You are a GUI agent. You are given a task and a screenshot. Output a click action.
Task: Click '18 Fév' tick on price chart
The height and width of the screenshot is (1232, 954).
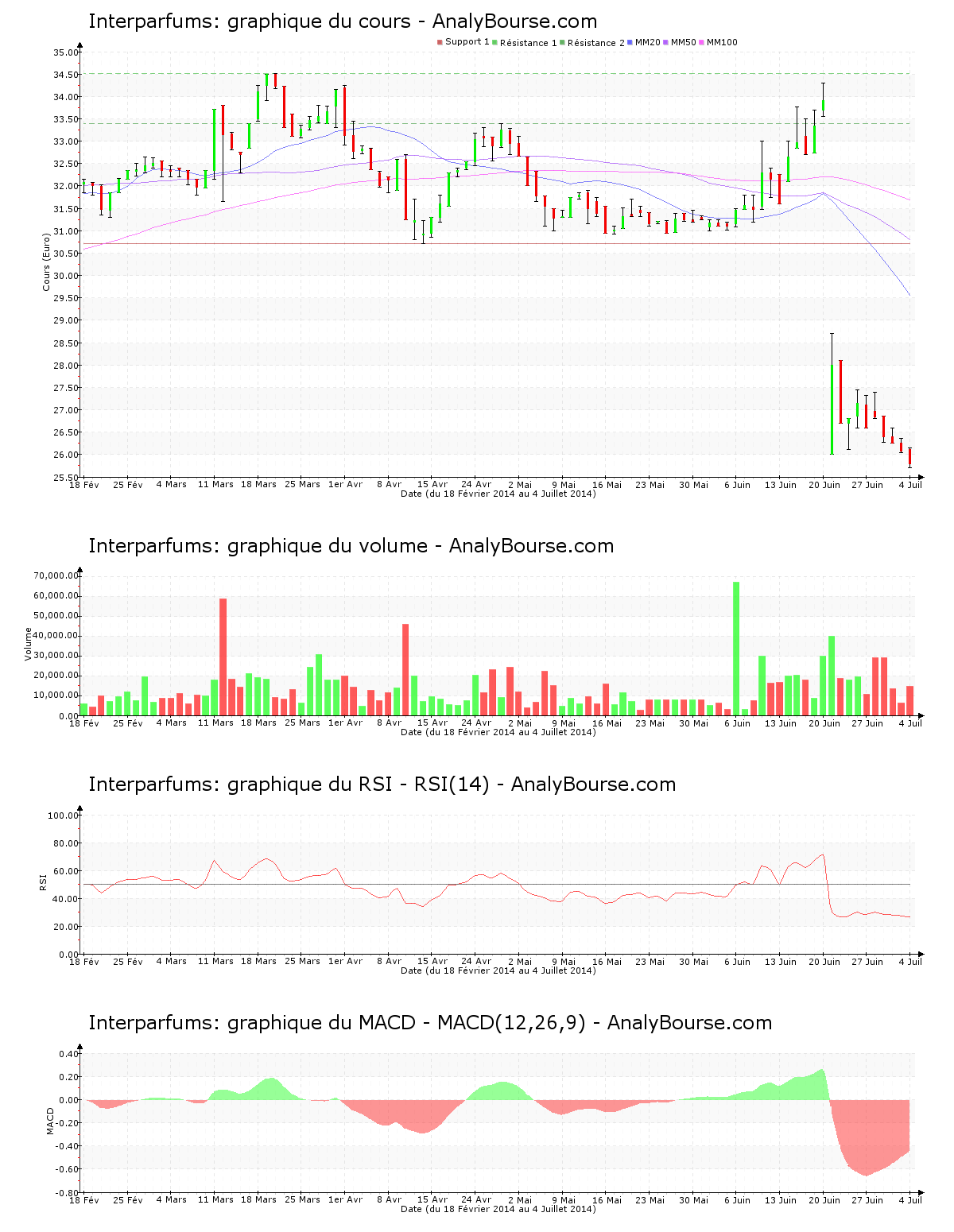point(84,485)
